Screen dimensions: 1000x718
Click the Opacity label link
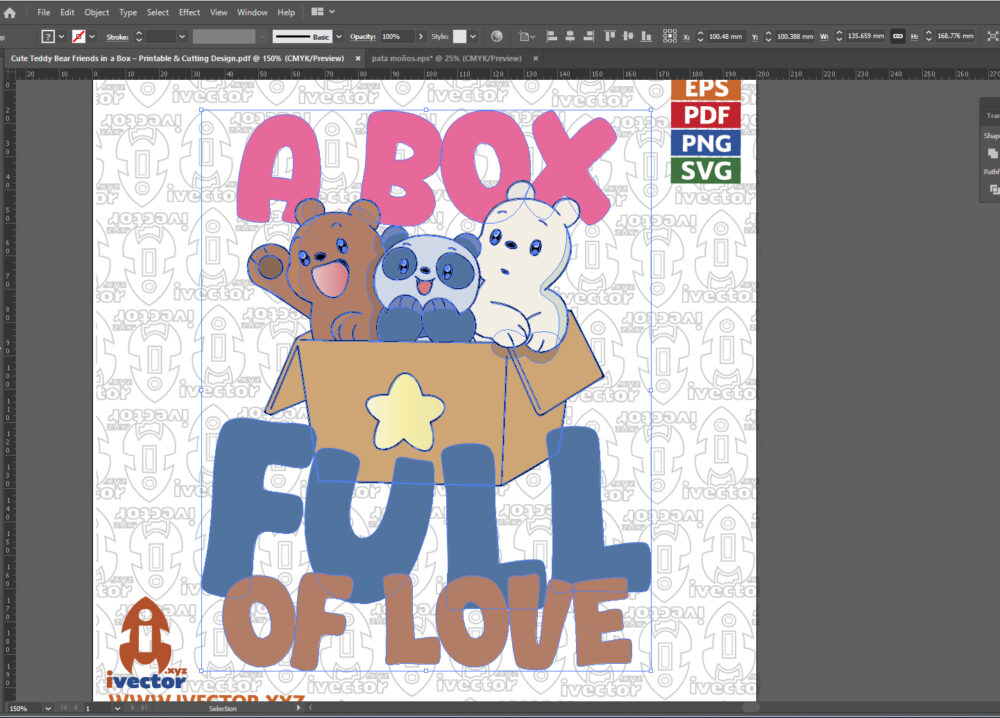362,37
